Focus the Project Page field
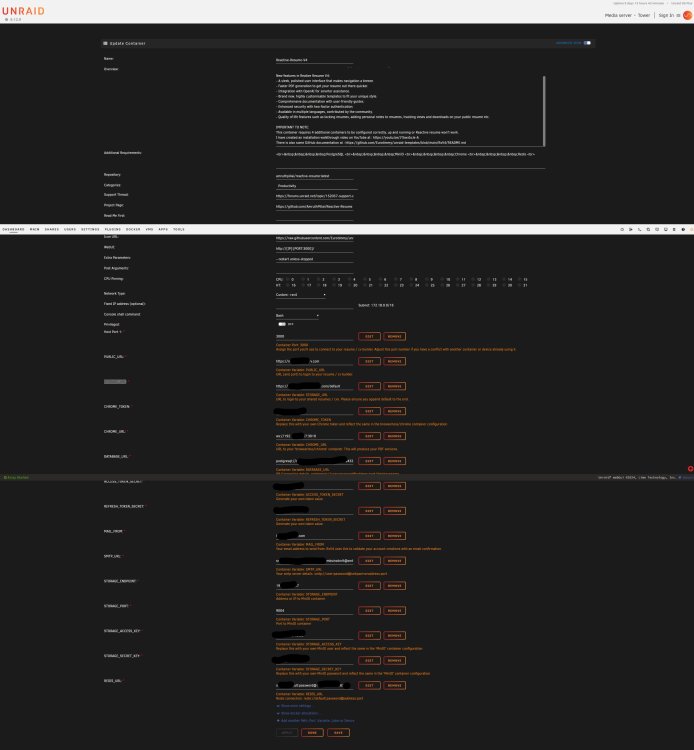The width and height of the screenshot is (694, 750). click(x=314, y=207)
